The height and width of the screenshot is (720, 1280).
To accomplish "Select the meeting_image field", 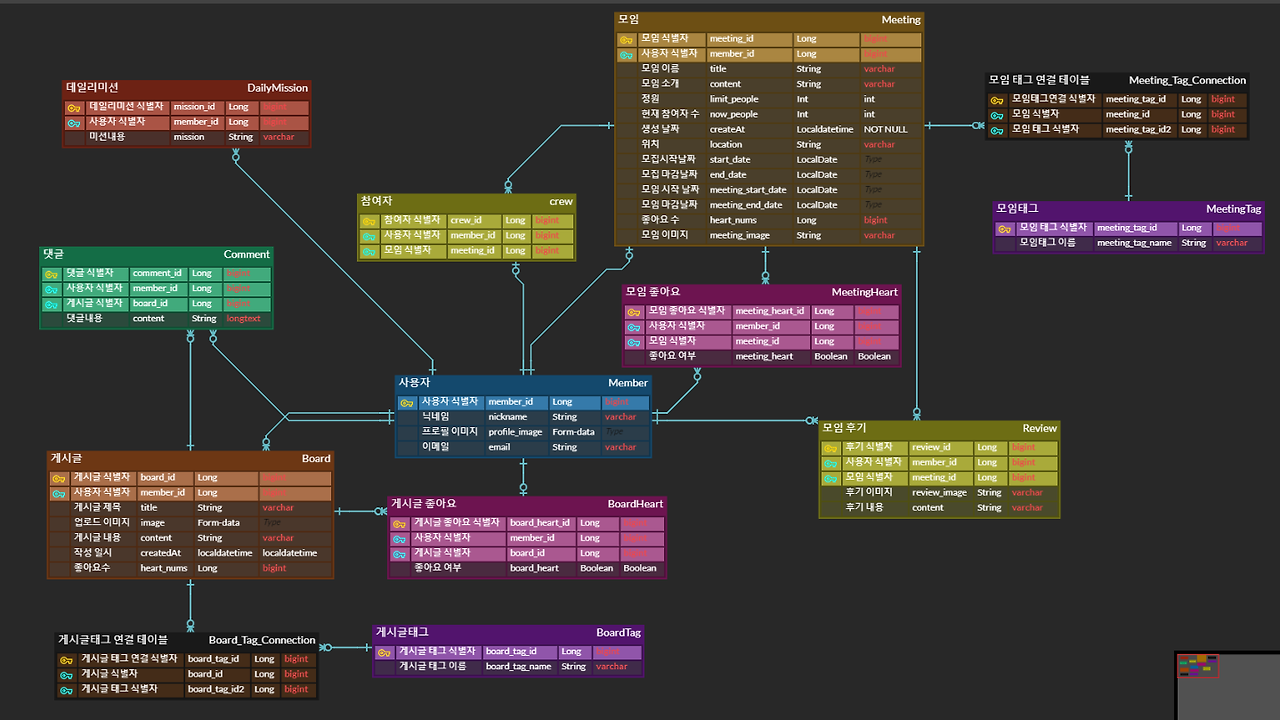I will pos(740,236).
